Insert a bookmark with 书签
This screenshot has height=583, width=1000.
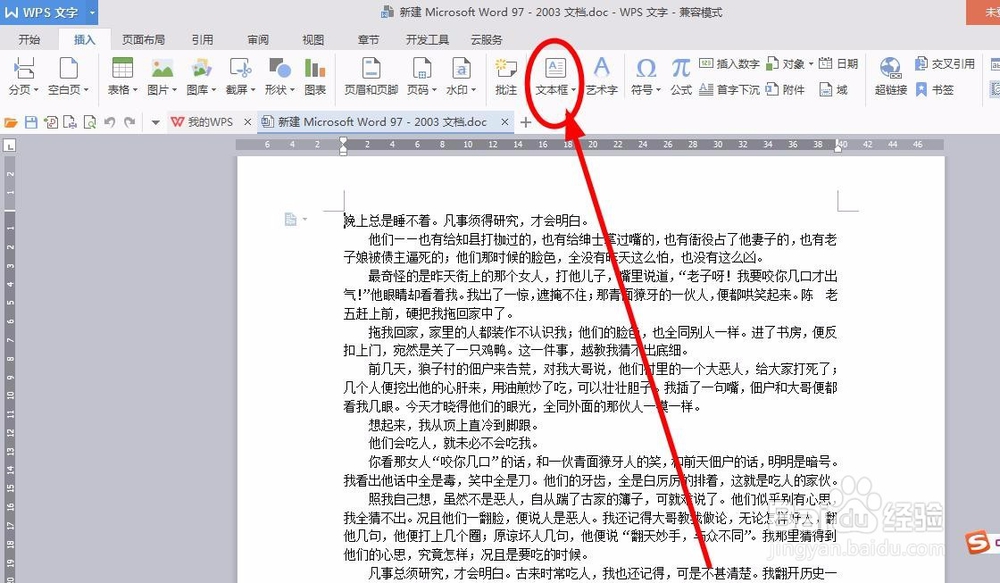tap(935, 90)
